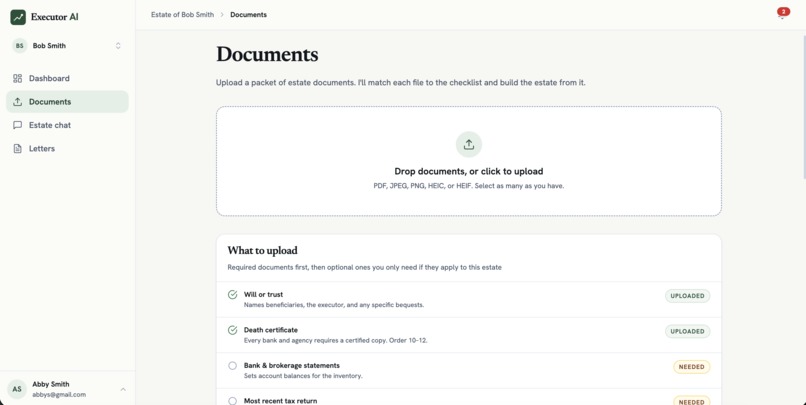Click the Estate chat bubble icon
806x405 pixels.
[x=17, y=125]
